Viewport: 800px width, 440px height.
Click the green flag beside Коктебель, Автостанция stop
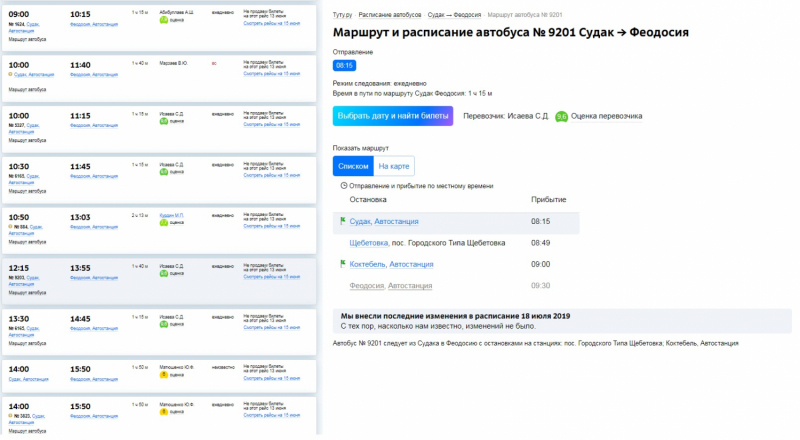coord(342,264)
